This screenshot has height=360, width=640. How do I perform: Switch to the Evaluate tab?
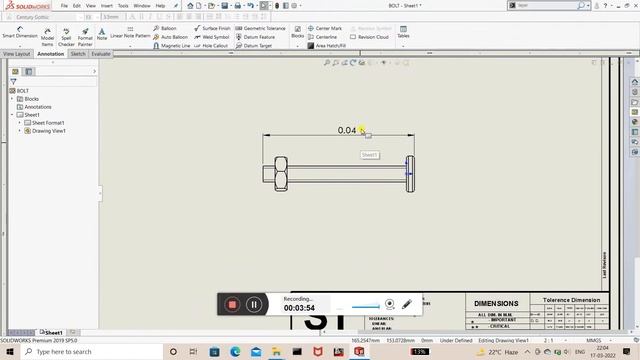pyautogui.click(x=101, y=54)
